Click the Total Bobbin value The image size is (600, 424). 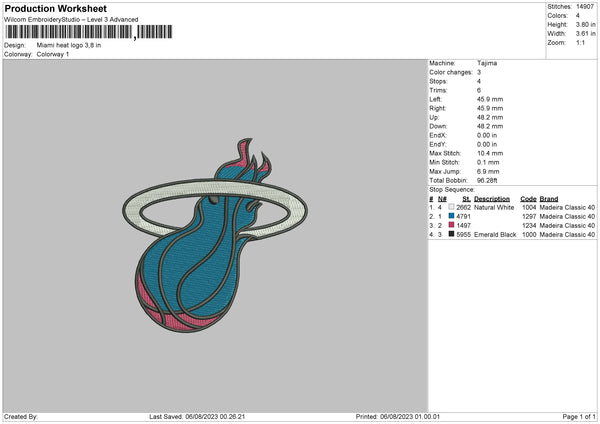(487, 180)
